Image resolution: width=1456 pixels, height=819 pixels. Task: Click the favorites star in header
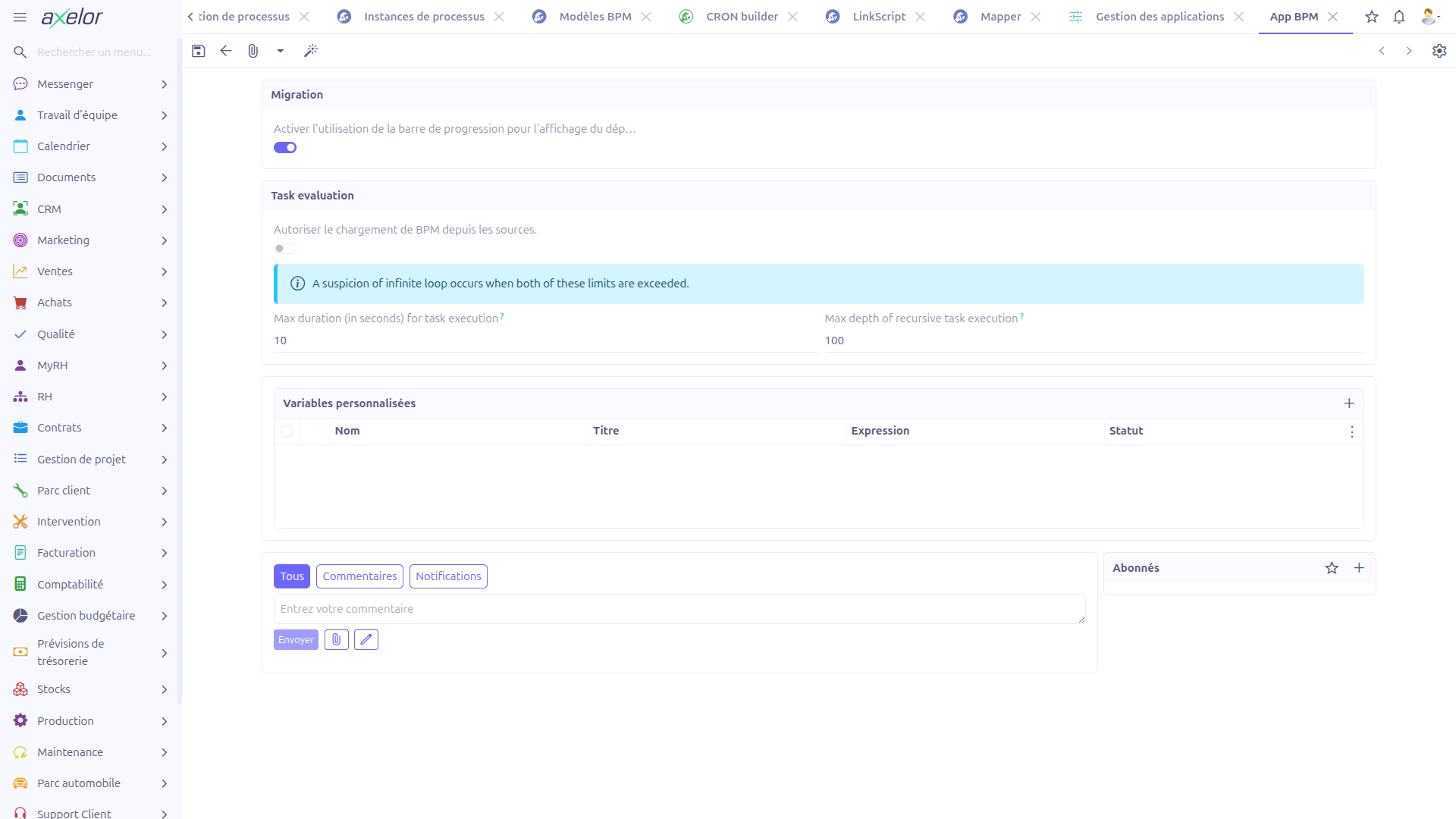1372,17
